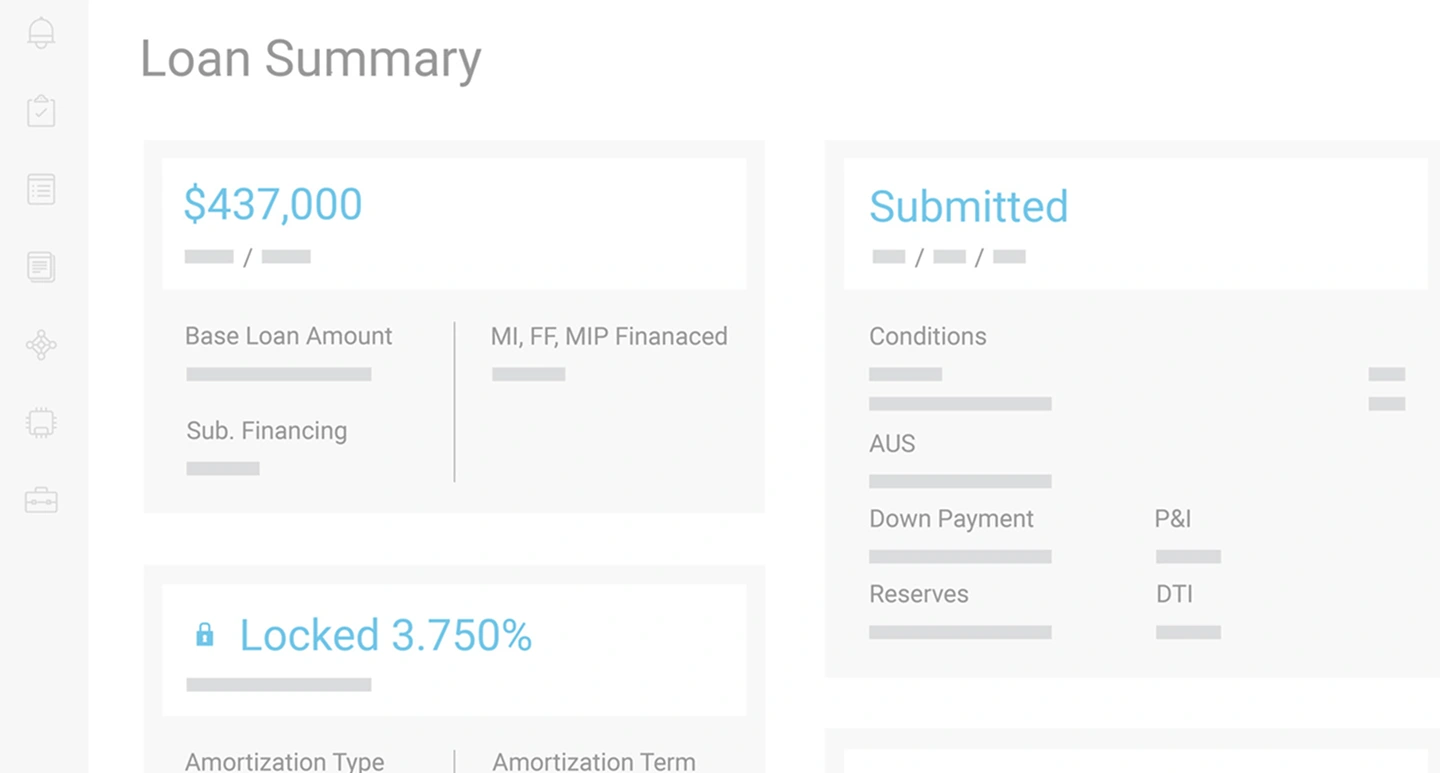
Task: Click the stacked documents icon in sidebar
Action: pyautogui.click(x=40, y=267)
